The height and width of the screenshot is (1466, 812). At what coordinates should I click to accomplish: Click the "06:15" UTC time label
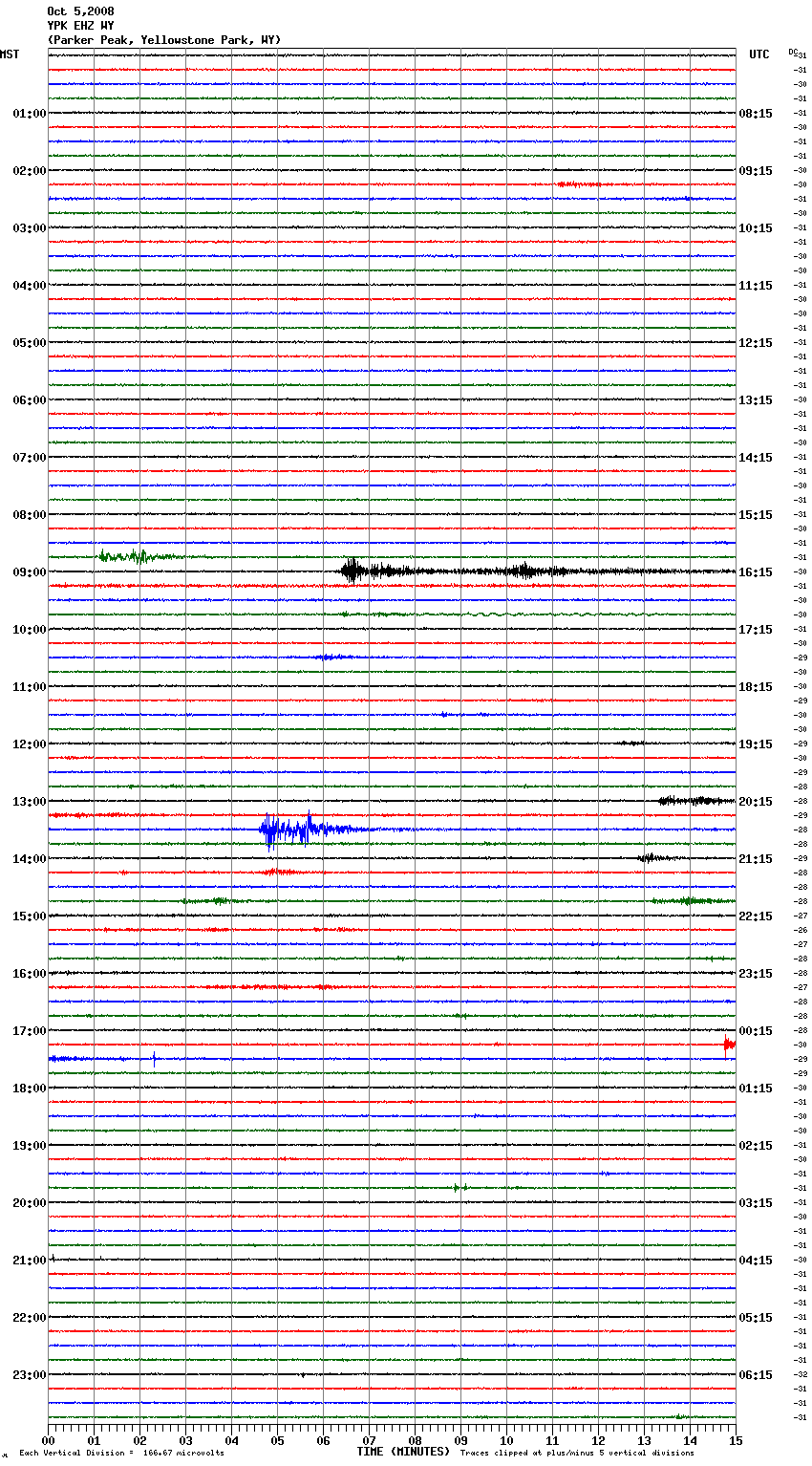click(x=756, y=1375)
